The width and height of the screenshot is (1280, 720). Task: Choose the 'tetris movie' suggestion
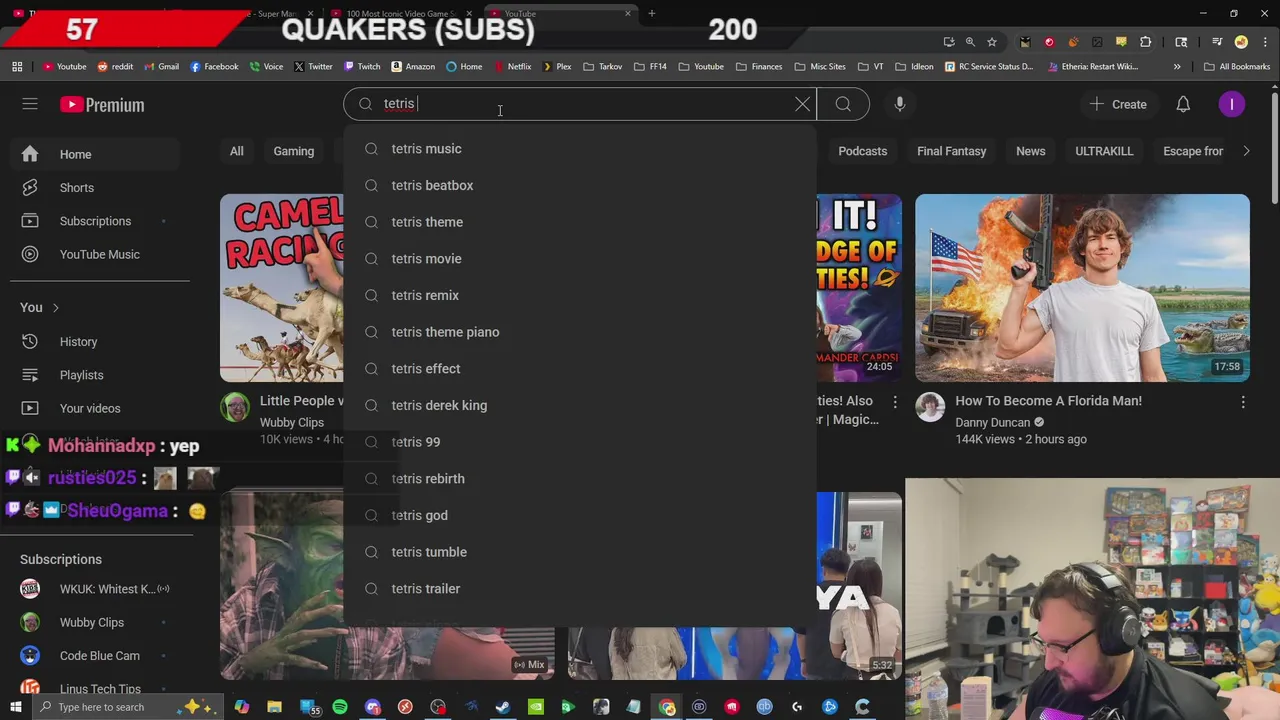[580, 259]
